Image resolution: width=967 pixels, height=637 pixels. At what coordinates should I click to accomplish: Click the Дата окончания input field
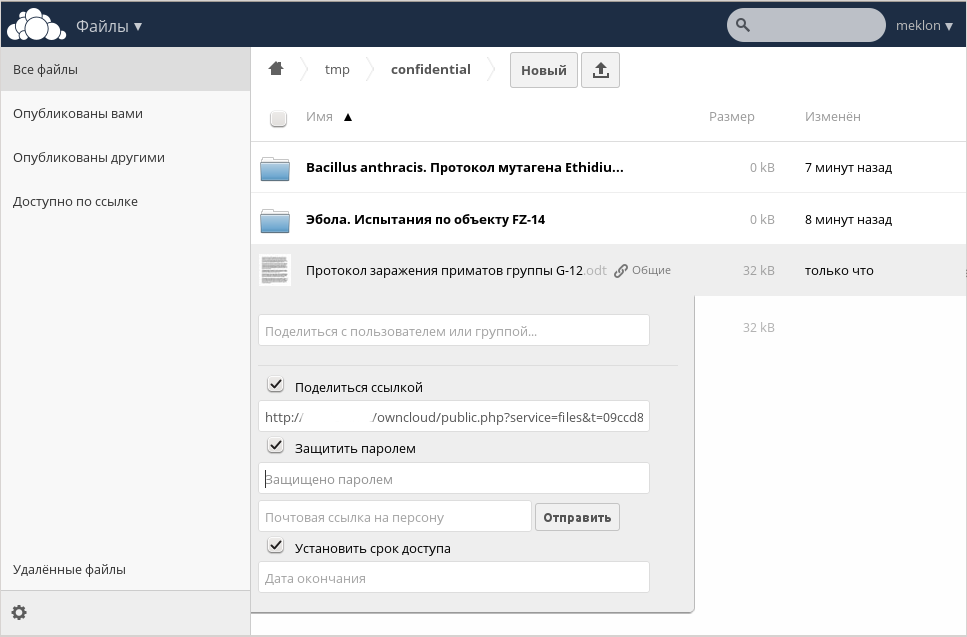click(453, 577)
